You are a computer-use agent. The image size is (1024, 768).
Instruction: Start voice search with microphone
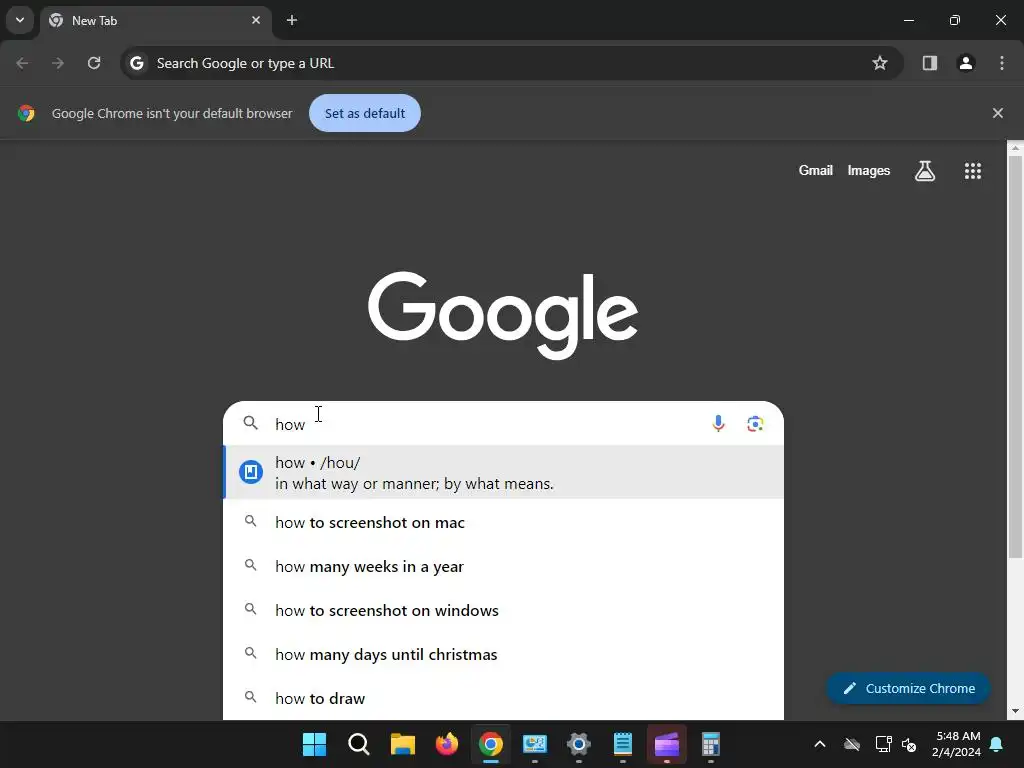pos(718,424)
